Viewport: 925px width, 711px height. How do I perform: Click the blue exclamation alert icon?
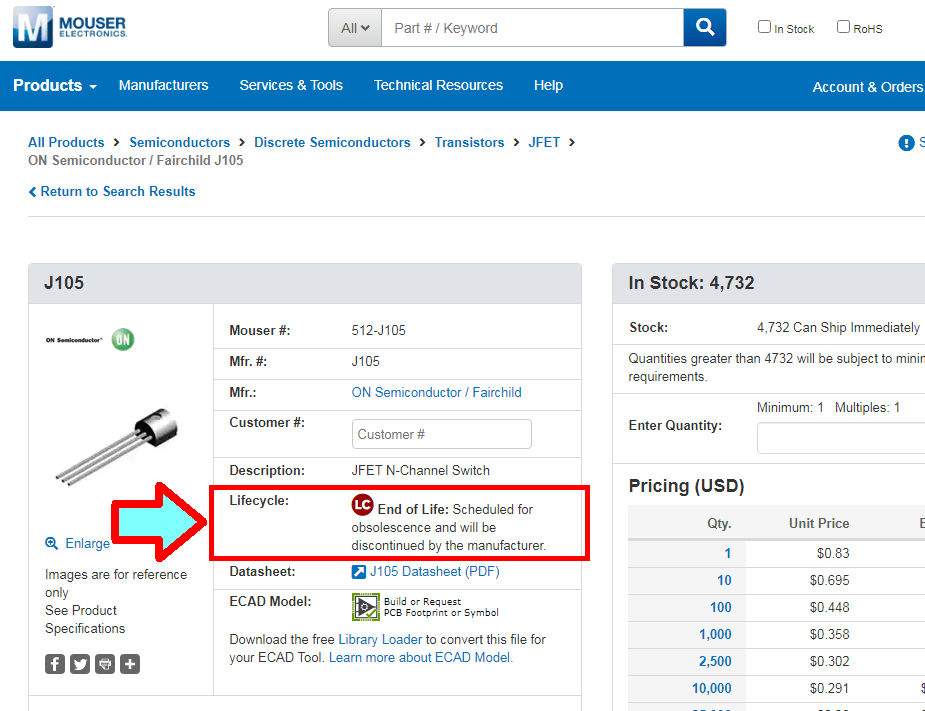(906, 143)
